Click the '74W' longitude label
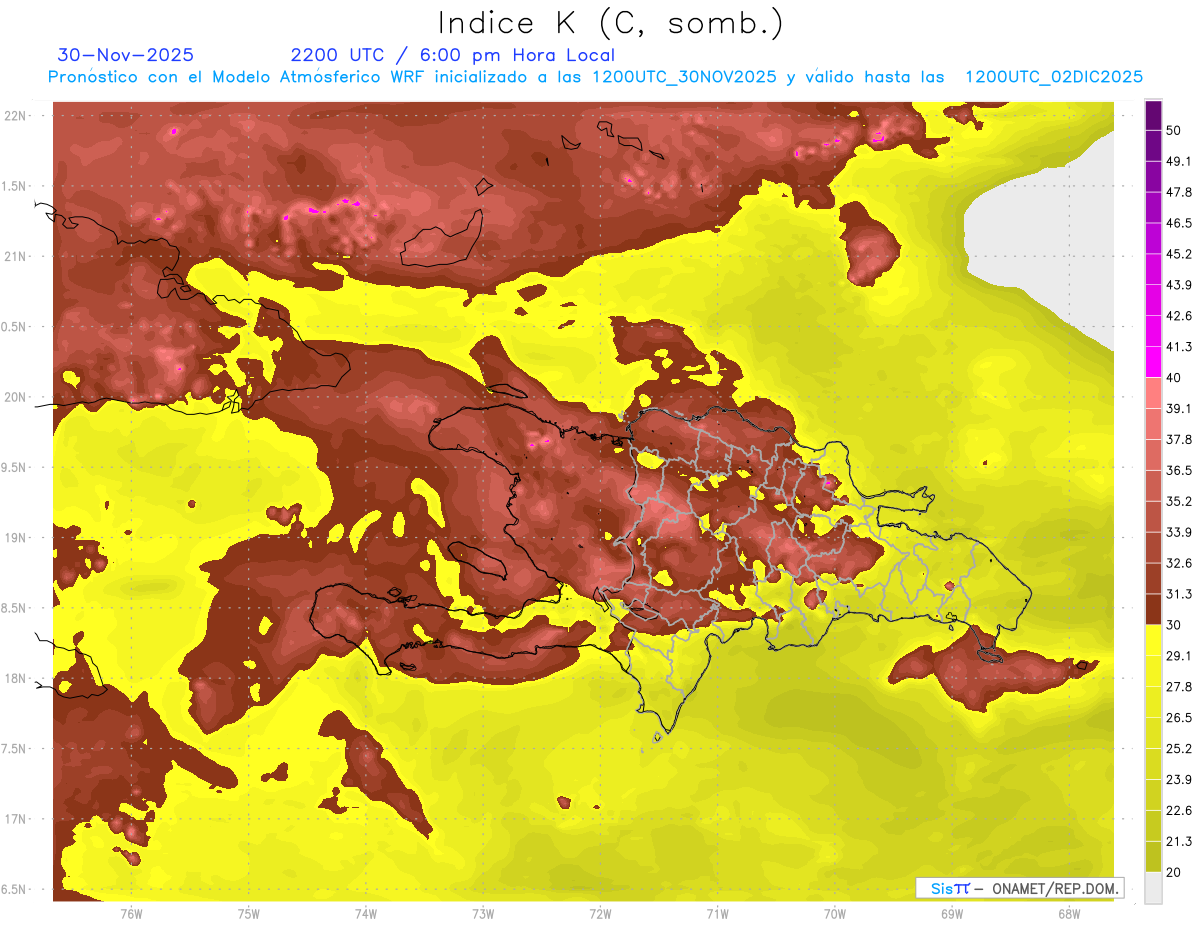Screen dimensions: 1200x927 [366, 914]
